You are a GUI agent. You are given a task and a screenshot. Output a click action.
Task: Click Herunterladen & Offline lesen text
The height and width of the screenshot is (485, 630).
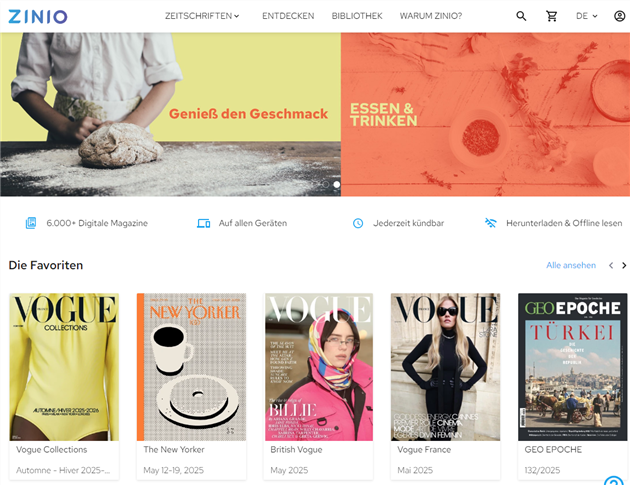click(564, 223)
